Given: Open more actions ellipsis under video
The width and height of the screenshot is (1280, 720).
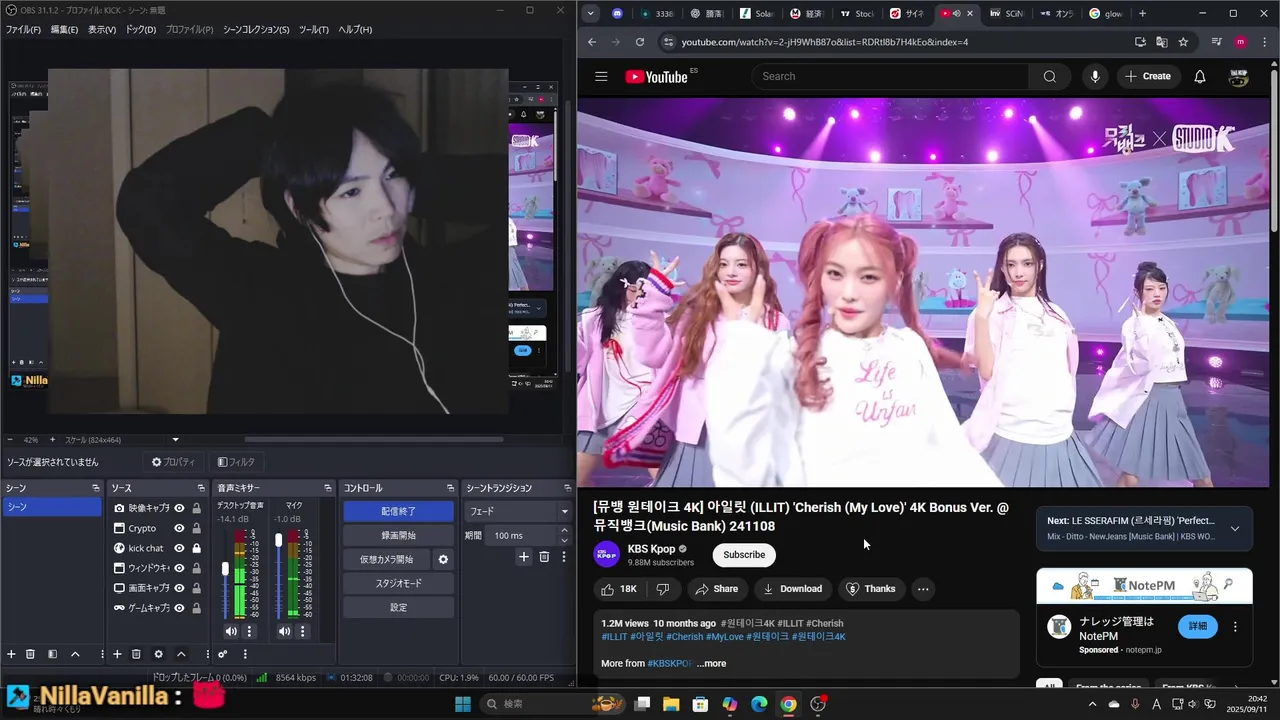Looking at the screenshot, I should click(923, 589).
